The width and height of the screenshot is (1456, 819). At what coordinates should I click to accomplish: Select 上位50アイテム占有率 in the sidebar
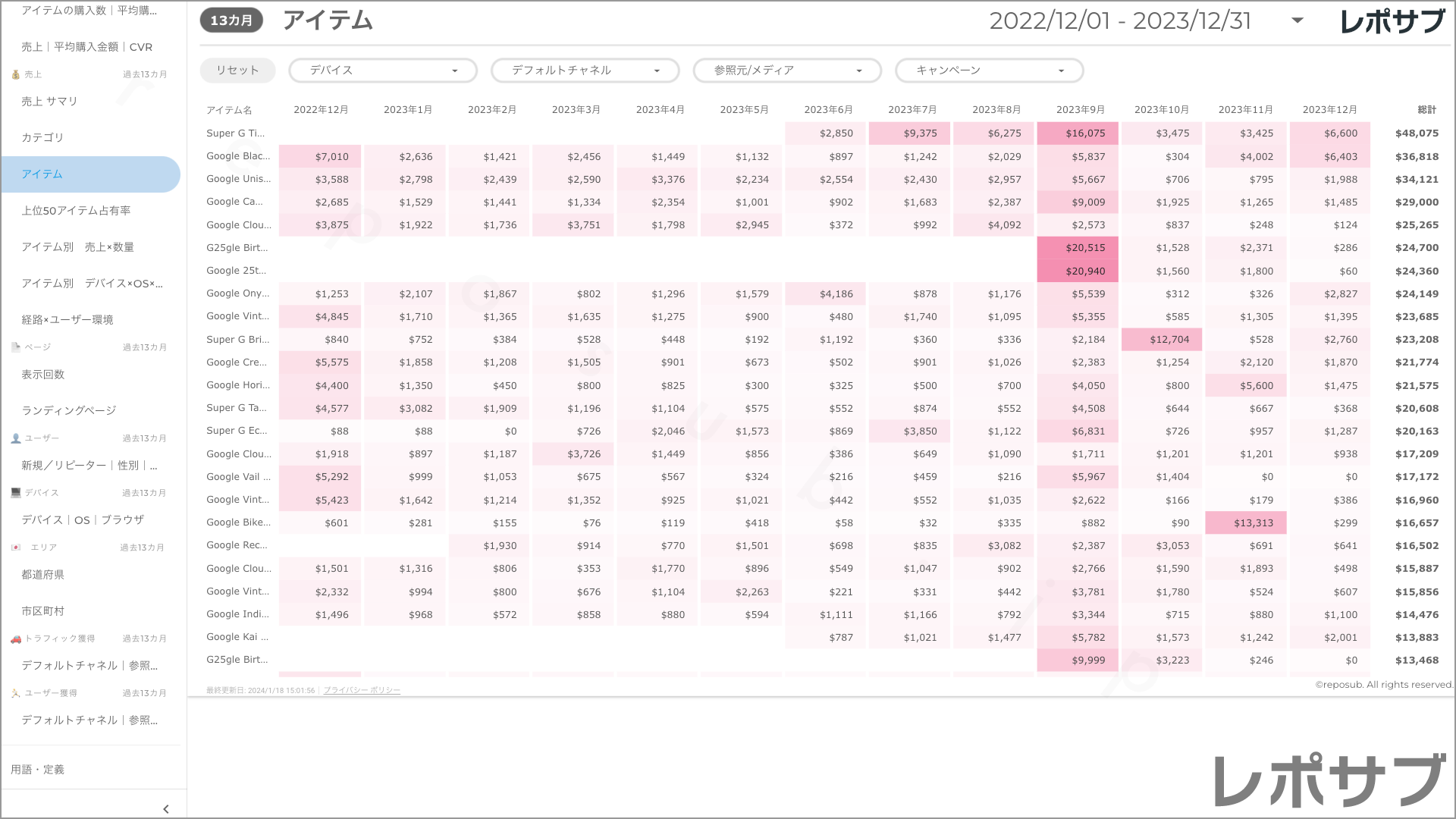76,210
